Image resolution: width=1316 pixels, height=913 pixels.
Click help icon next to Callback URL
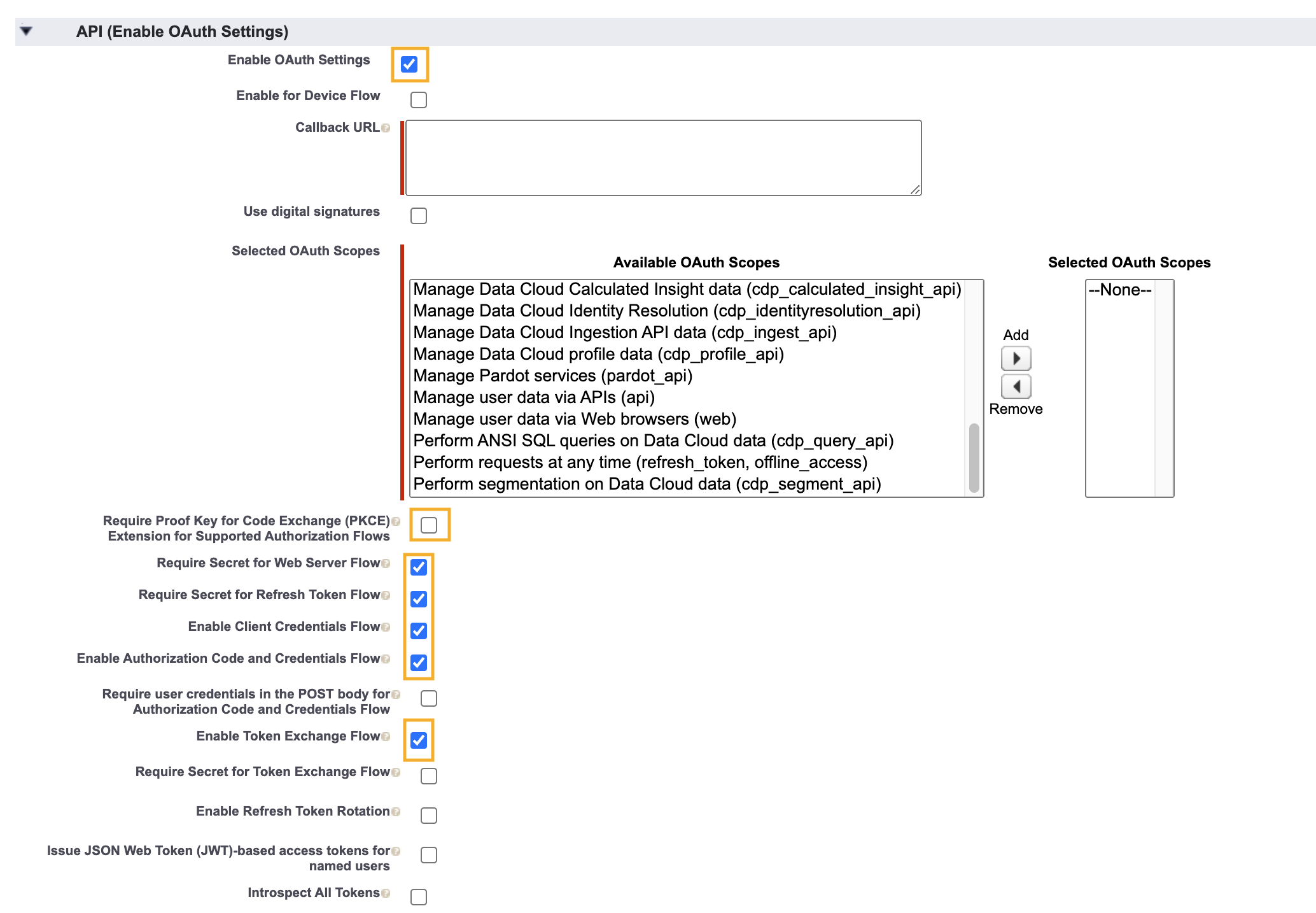[386, 128]
